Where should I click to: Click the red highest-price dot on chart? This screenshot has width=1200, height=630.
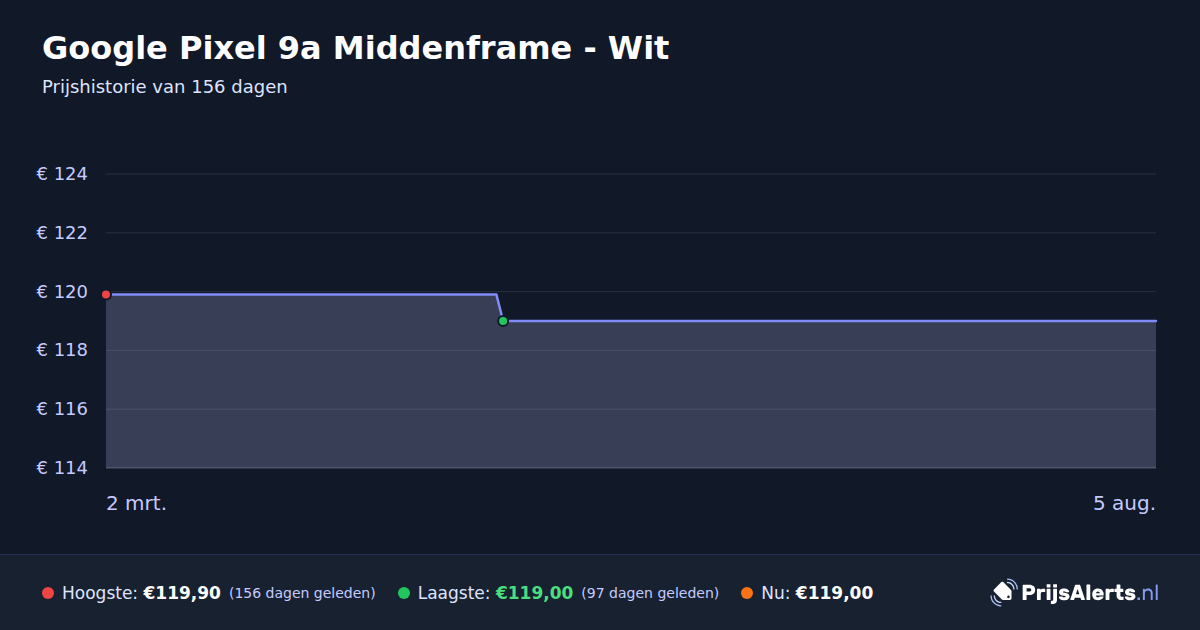pyautogui.click(x=106, y=294)
